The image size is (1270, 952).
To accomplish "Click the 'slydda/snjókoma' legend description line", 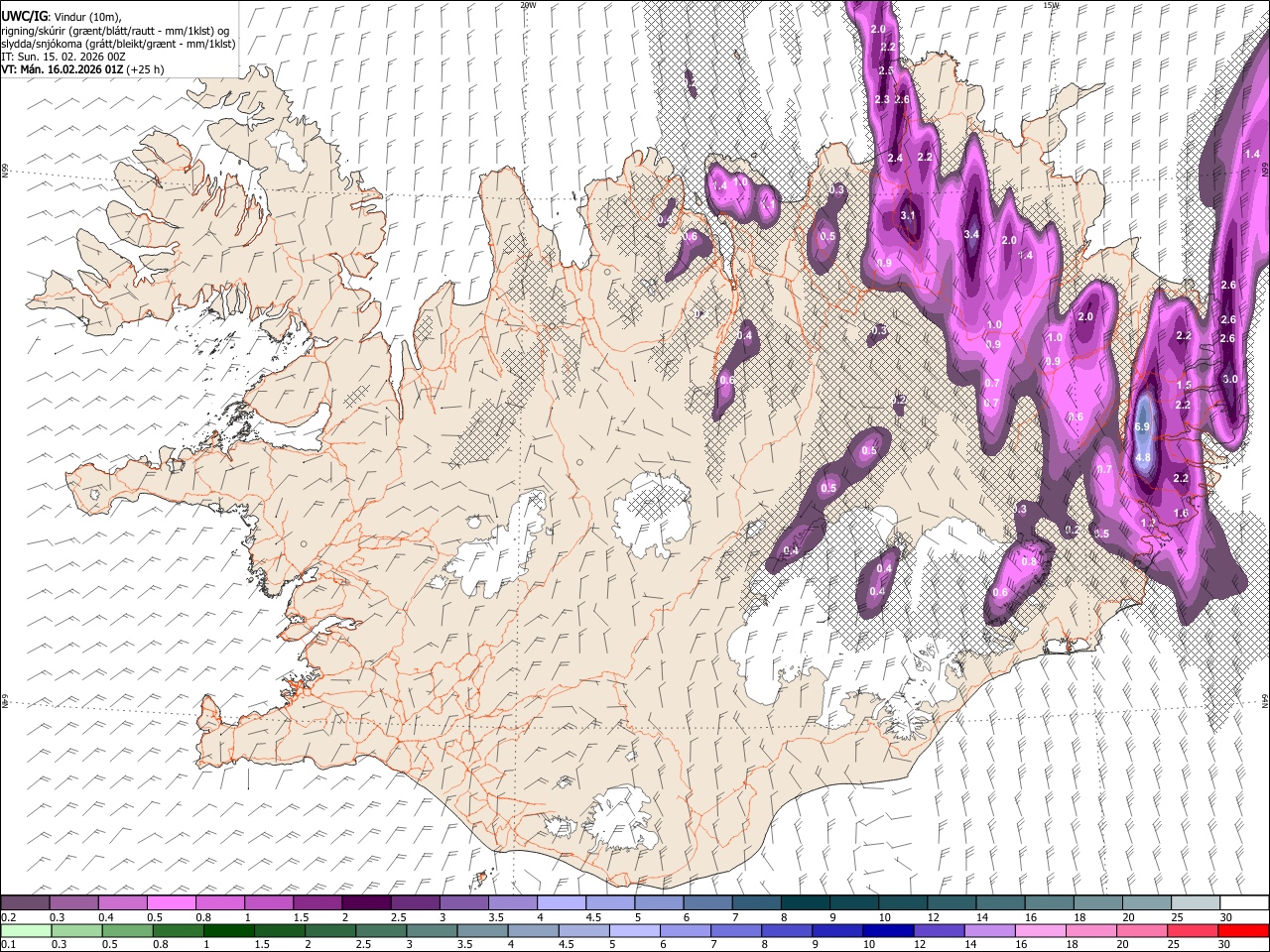I will pos(118,44).
